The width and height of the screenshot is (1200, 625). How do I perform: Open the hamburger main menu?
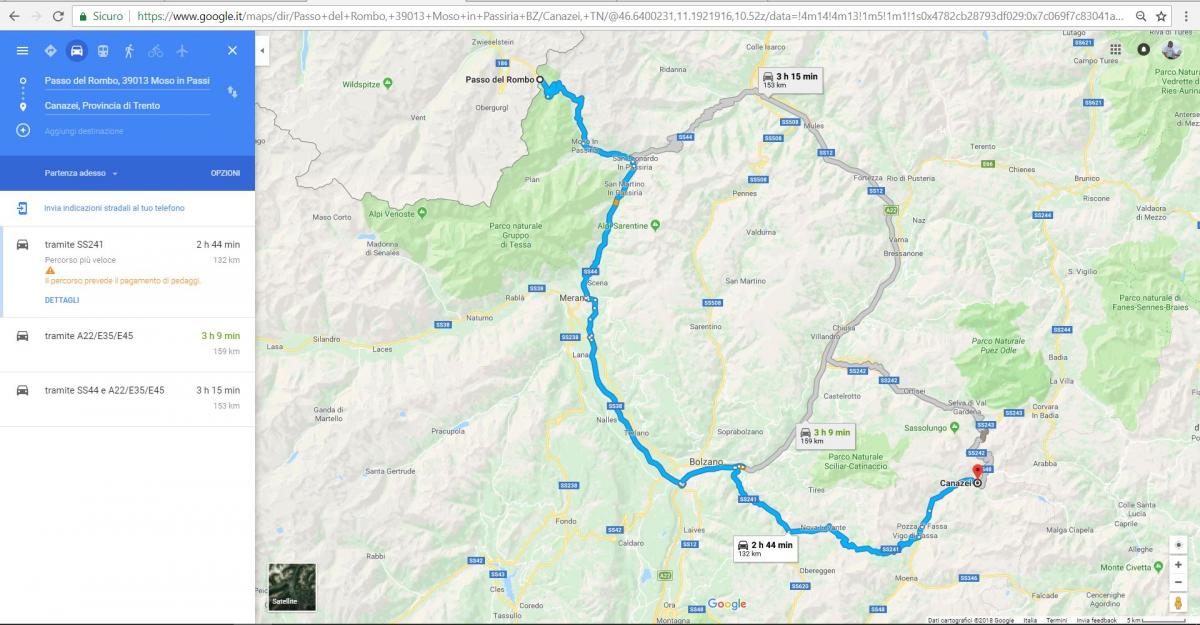[22, 51]
